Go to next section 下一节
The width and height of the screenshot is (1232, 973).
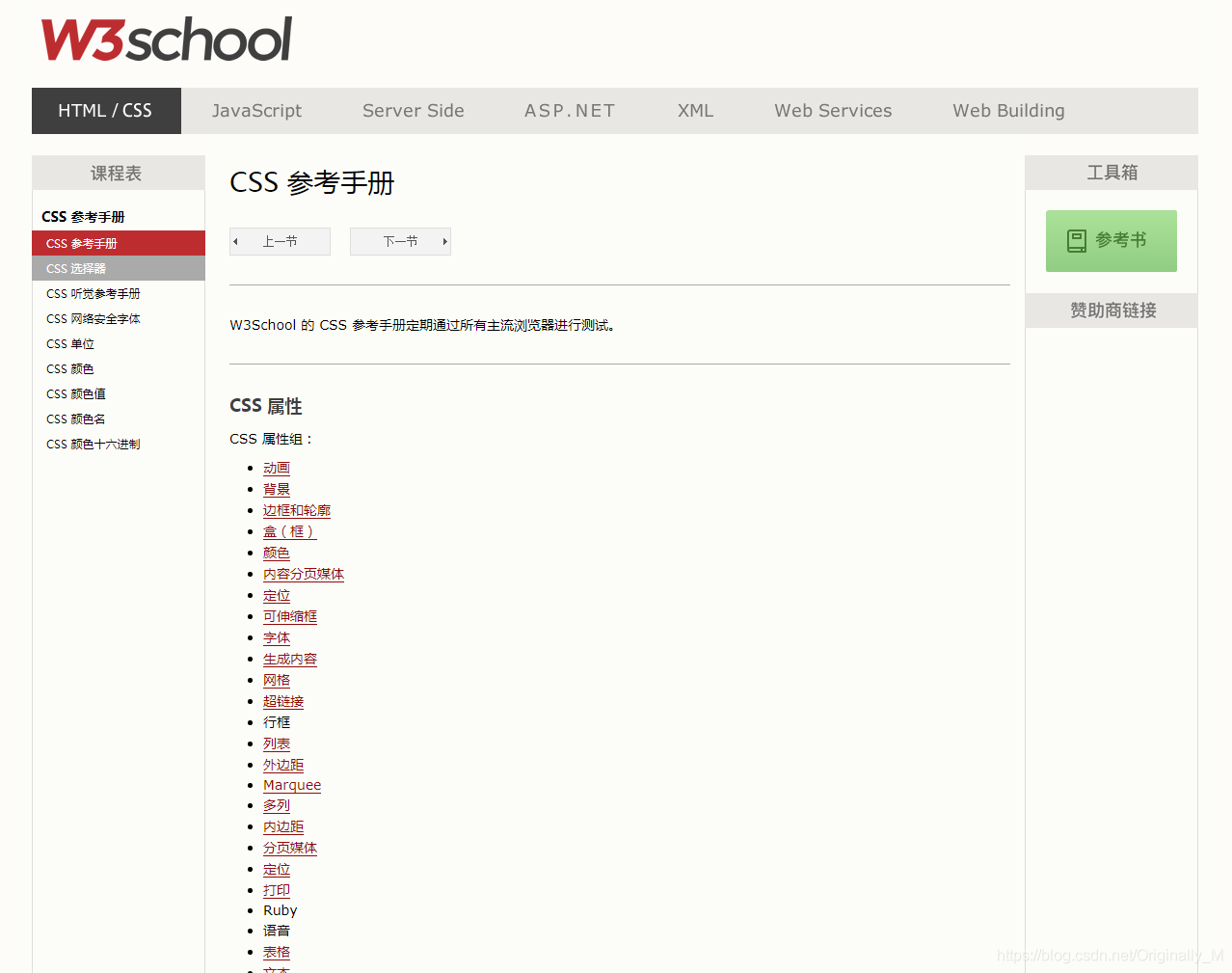click(400, 241)
